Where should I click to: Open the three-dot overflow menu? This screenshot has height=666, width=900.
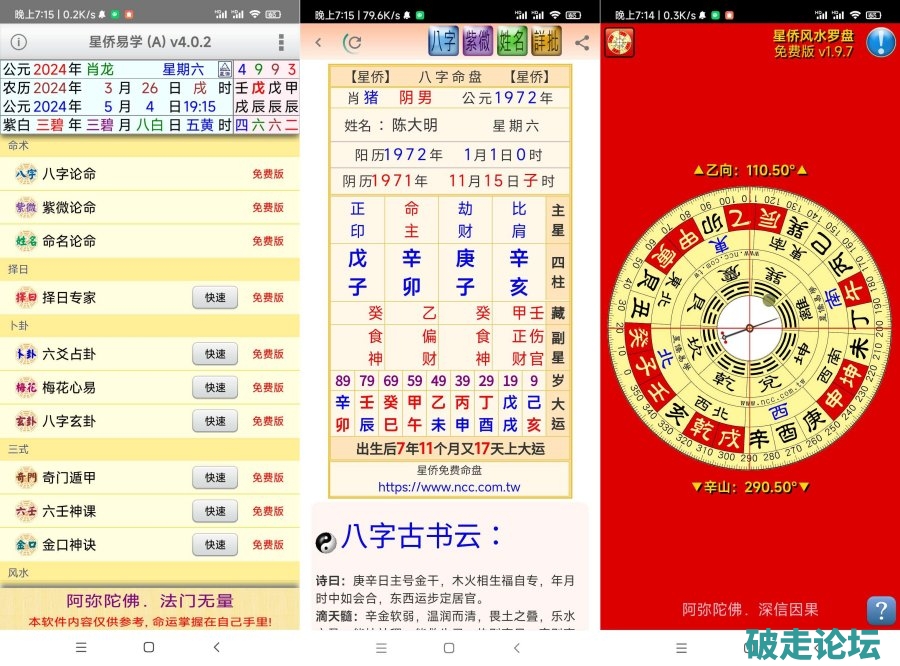point(281,43)
